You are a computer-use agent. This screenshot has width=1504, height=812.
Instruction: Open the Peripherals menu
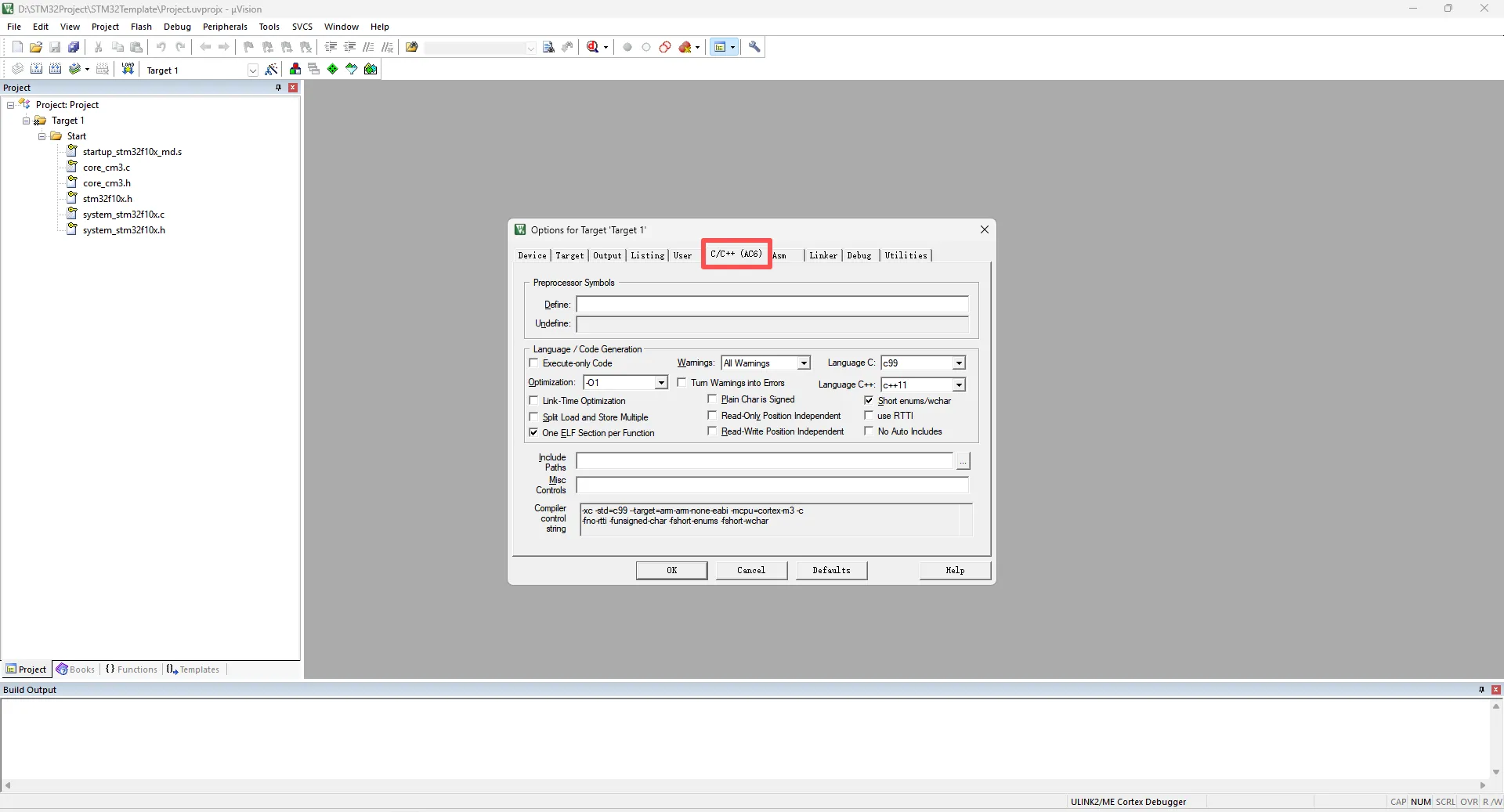tap(225, 27)
